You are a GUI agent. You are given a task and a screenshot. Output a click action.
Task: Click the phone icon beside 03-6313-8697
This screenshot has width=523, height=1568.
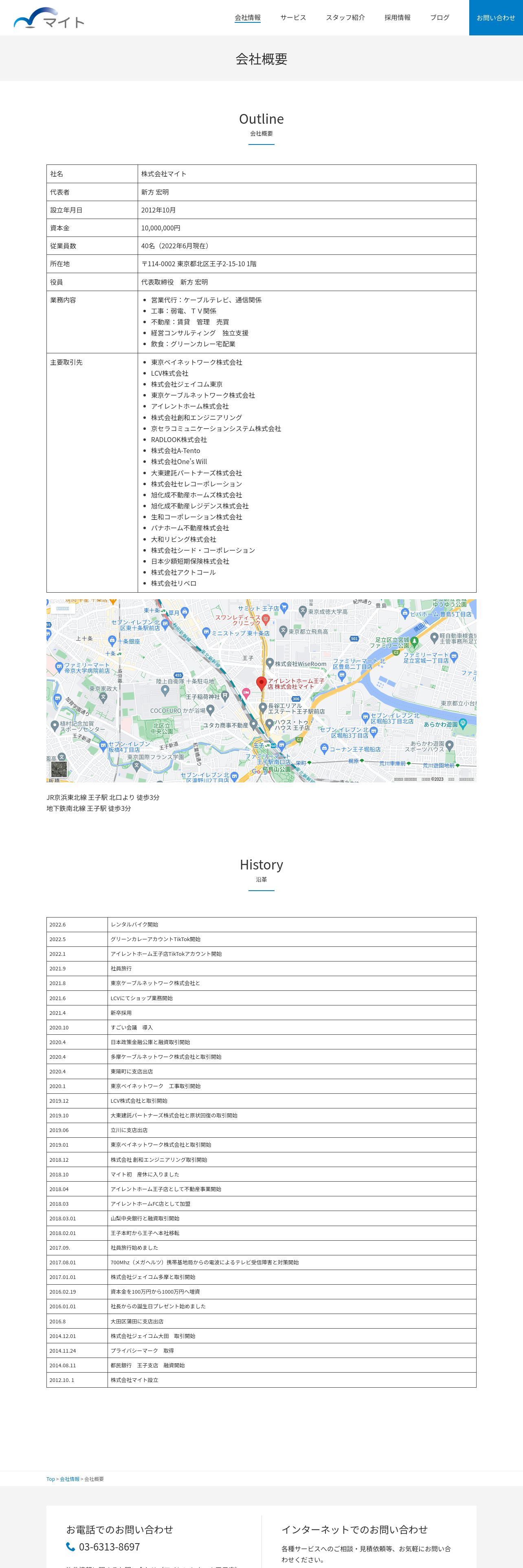70,1546
